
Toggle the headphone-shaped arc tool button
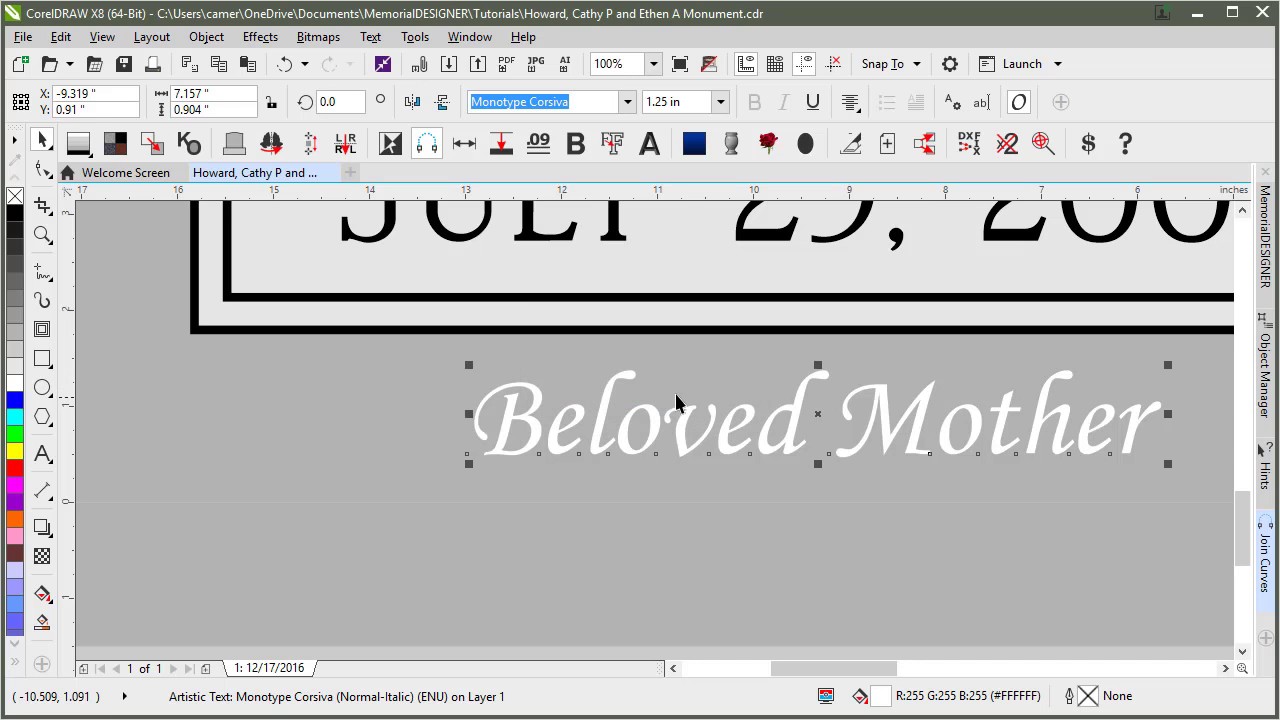pyautogui.click(x=427, y=143)
